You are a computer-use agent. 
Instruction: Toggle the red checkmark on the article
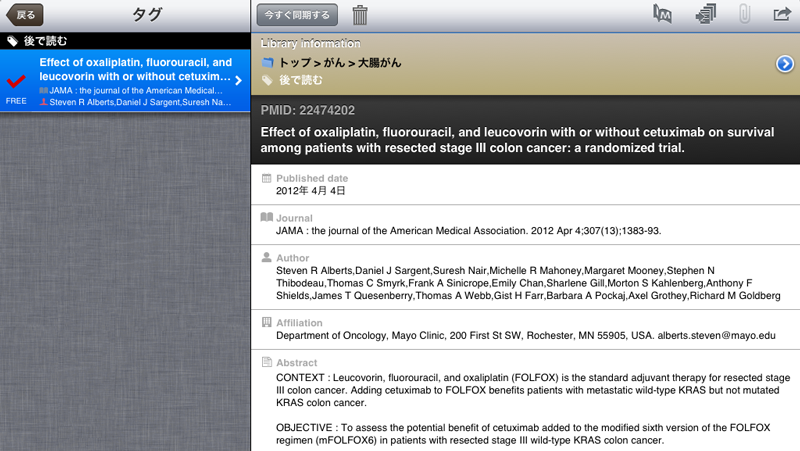click(16, 81)
